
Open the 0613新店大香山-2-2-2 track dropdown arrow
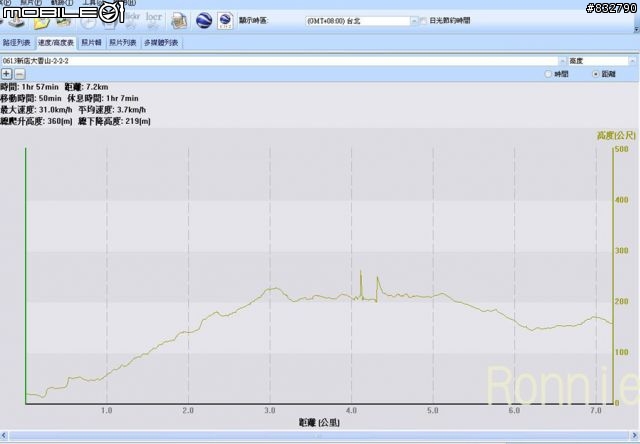pyautogui.click(x=562, y=61)
